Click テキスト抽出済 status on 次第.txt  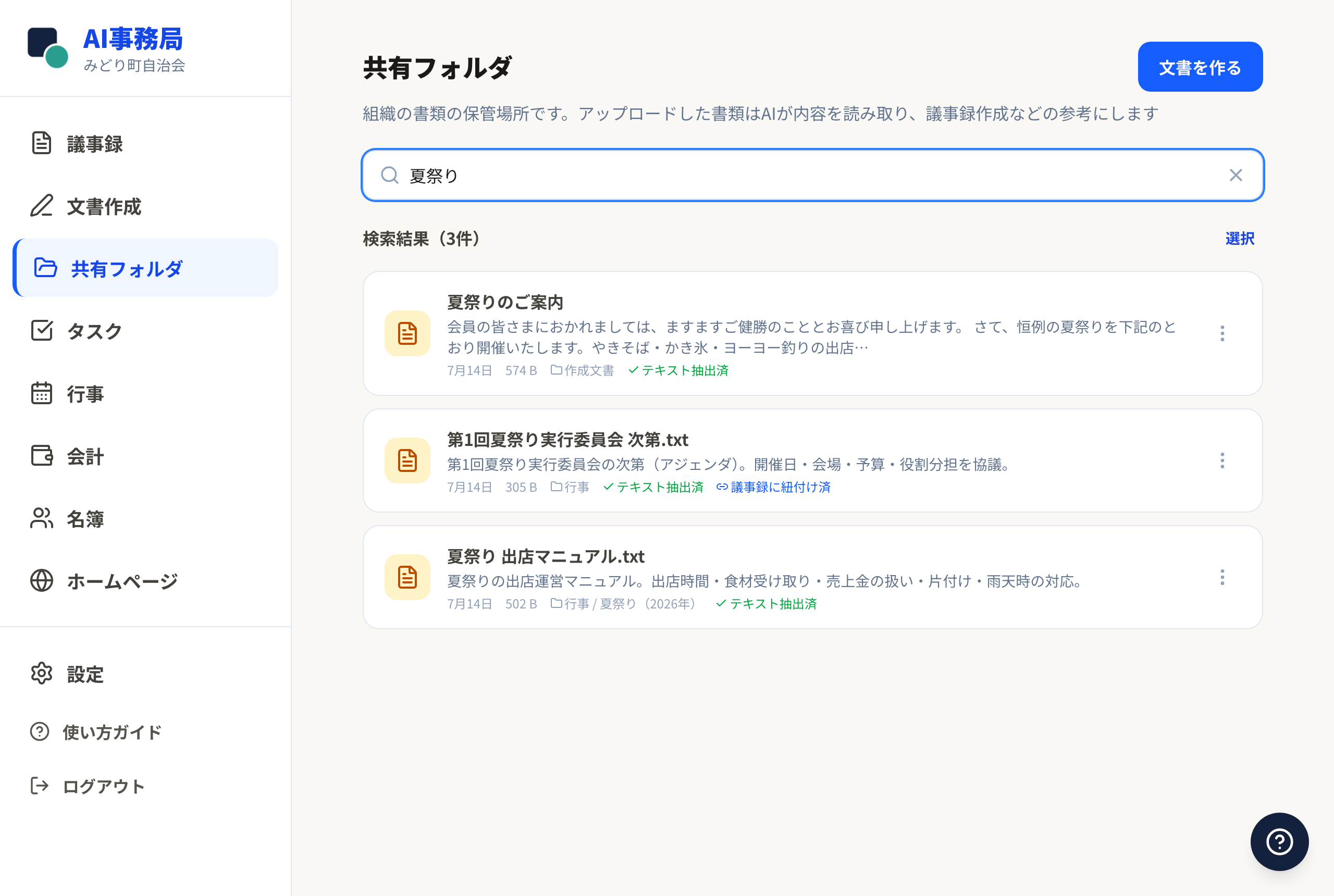(x=653, y=487)
